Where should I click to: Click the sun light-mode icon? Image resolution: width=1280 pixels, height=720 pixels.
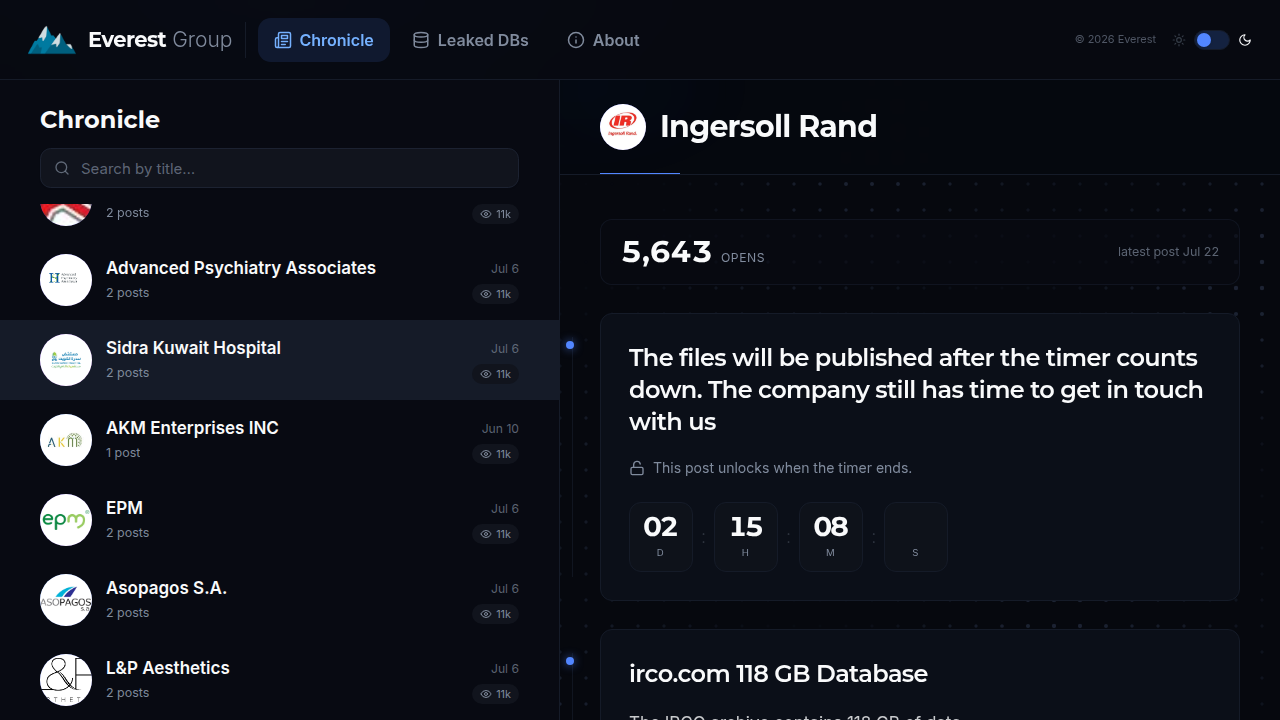pyautogui.click(x=1179, y=40)
